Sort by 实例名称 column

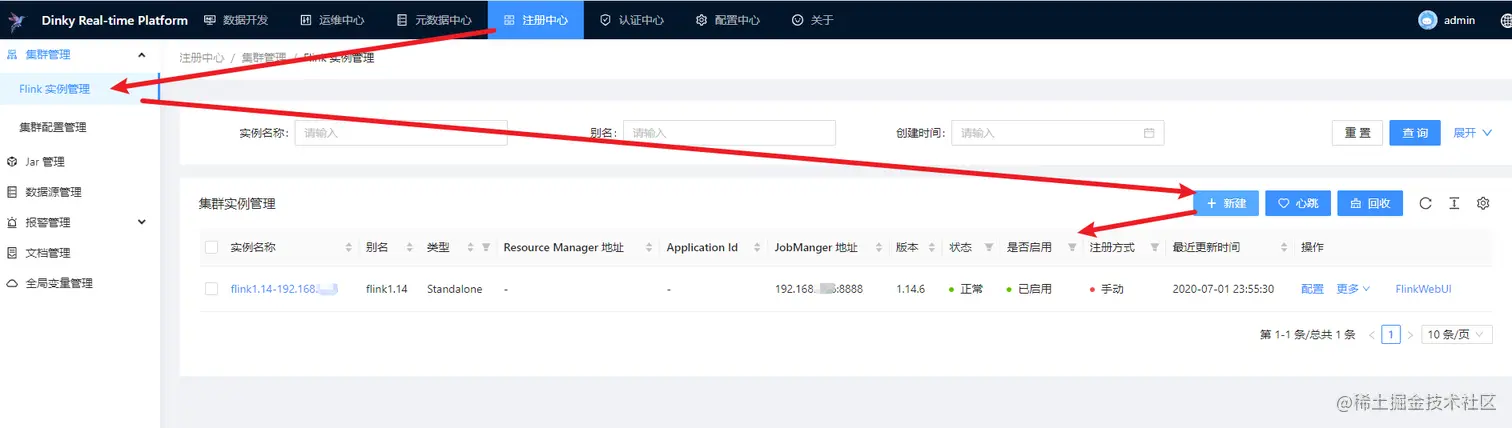pyautogui.click(x=349, y=247)
